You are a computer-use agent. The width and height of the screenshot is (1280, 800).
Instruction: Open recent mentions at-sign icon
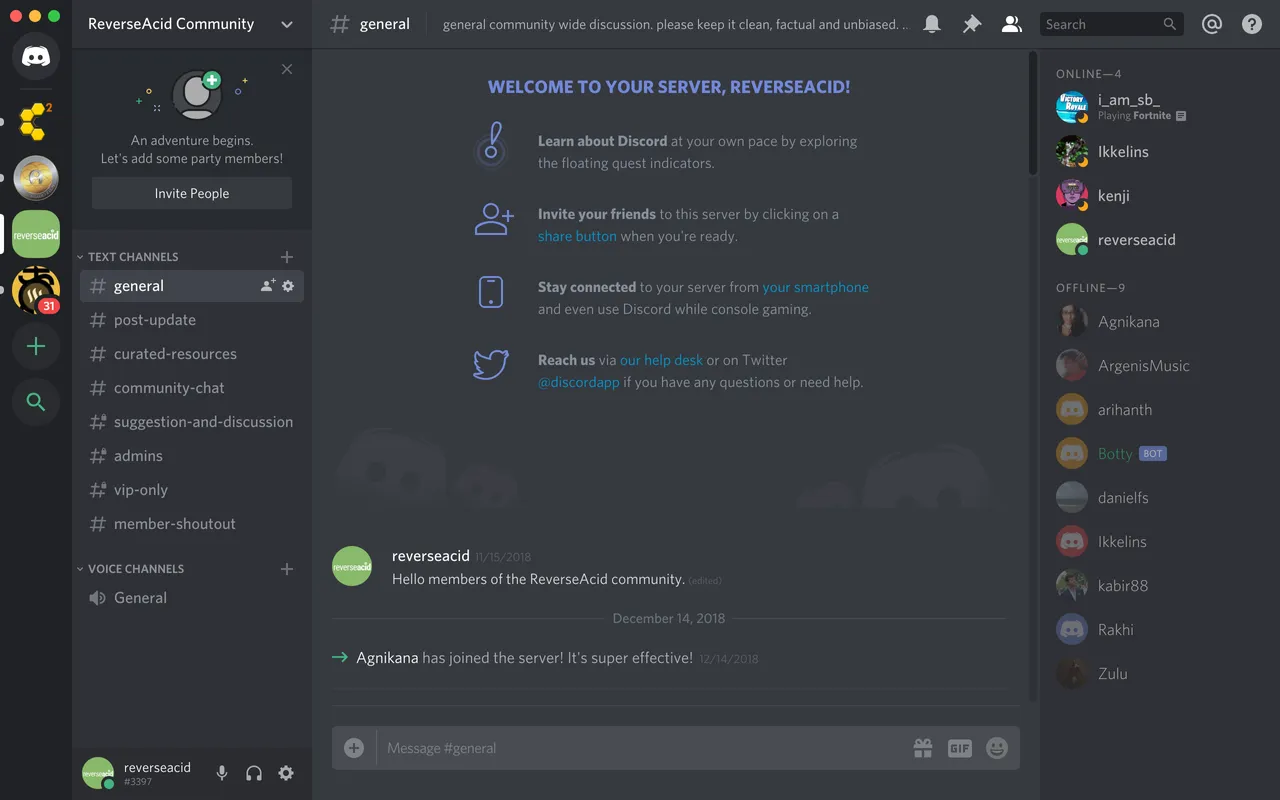click(1212, 24)
